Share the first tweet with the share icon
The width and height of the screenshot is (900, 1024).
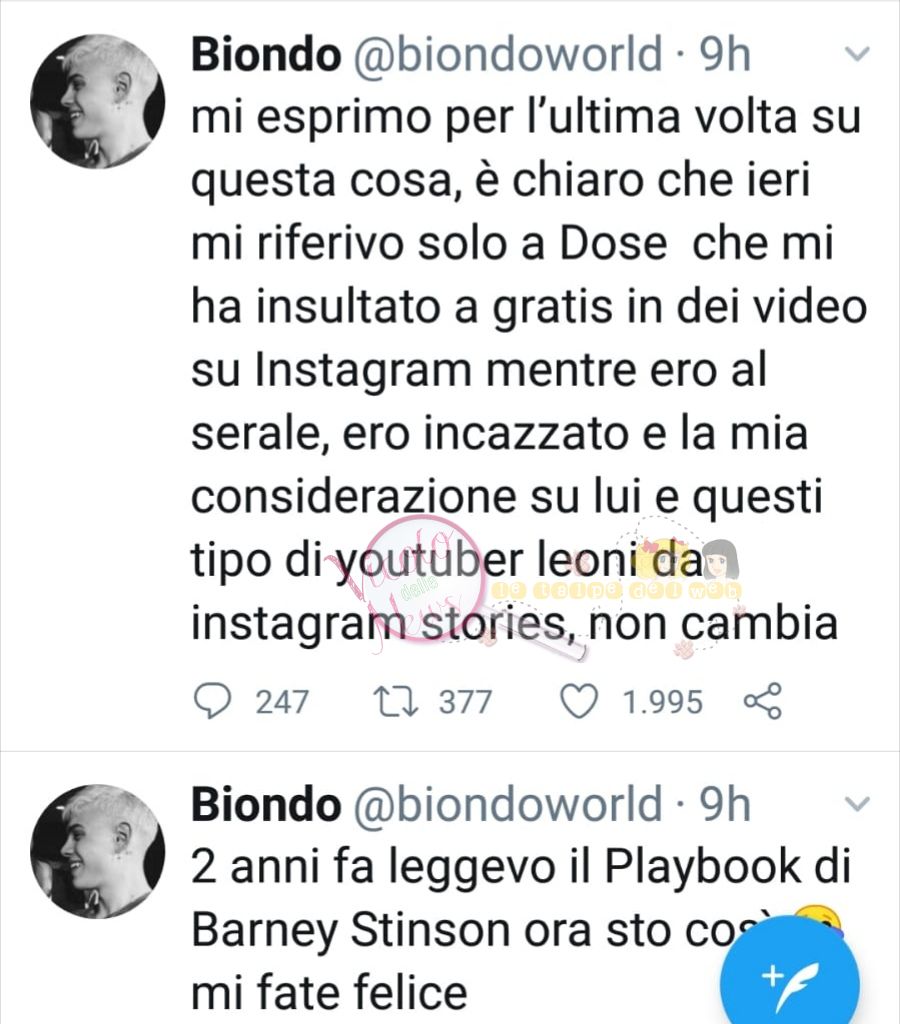pyautogui.click(x=763, y=701)
